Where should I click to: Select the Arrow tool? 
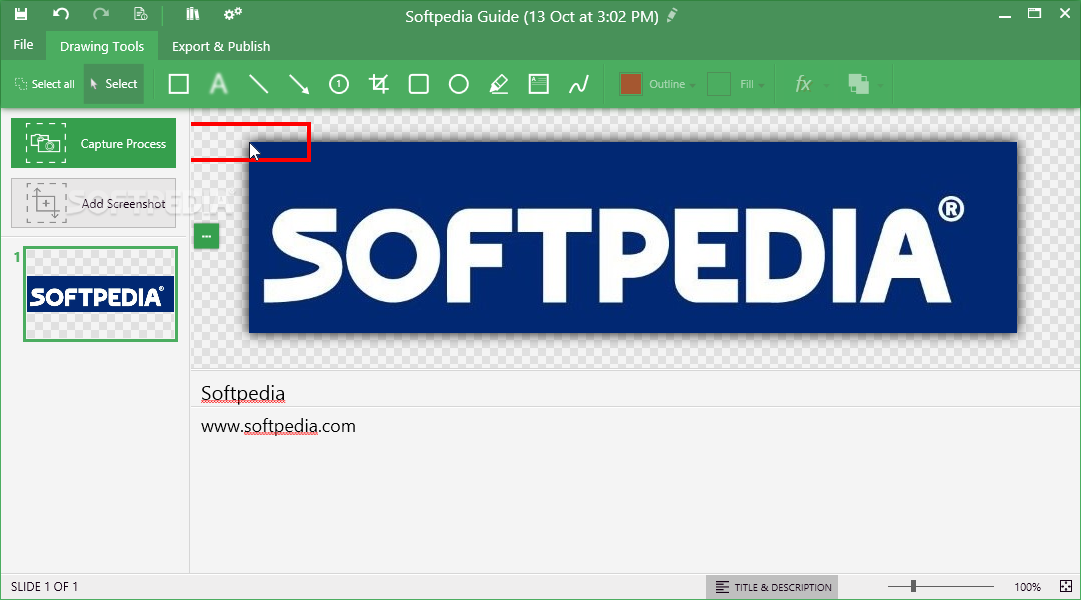(299, 84)
